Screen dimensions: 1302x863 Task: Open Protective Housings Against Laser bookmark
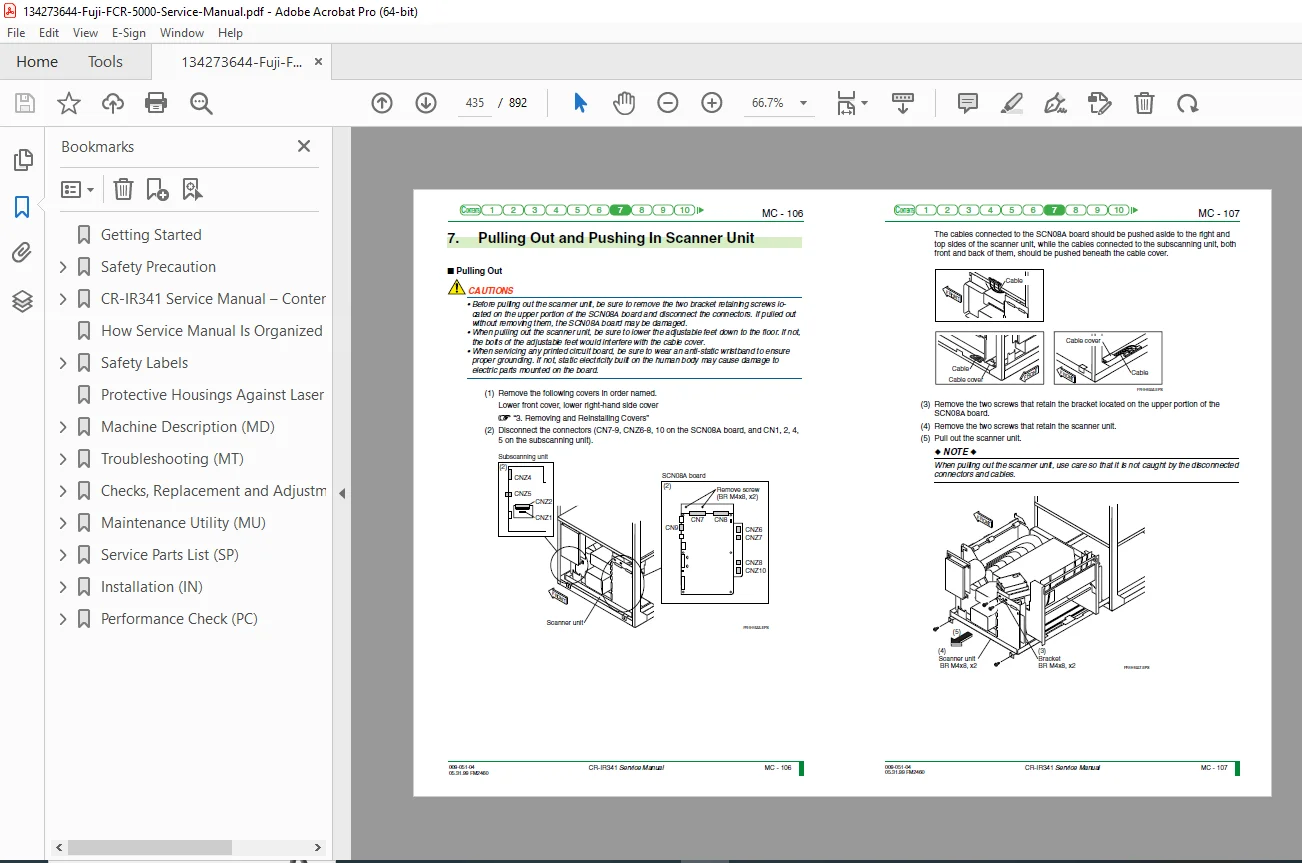pyautogui.click(x=213, y=395)
